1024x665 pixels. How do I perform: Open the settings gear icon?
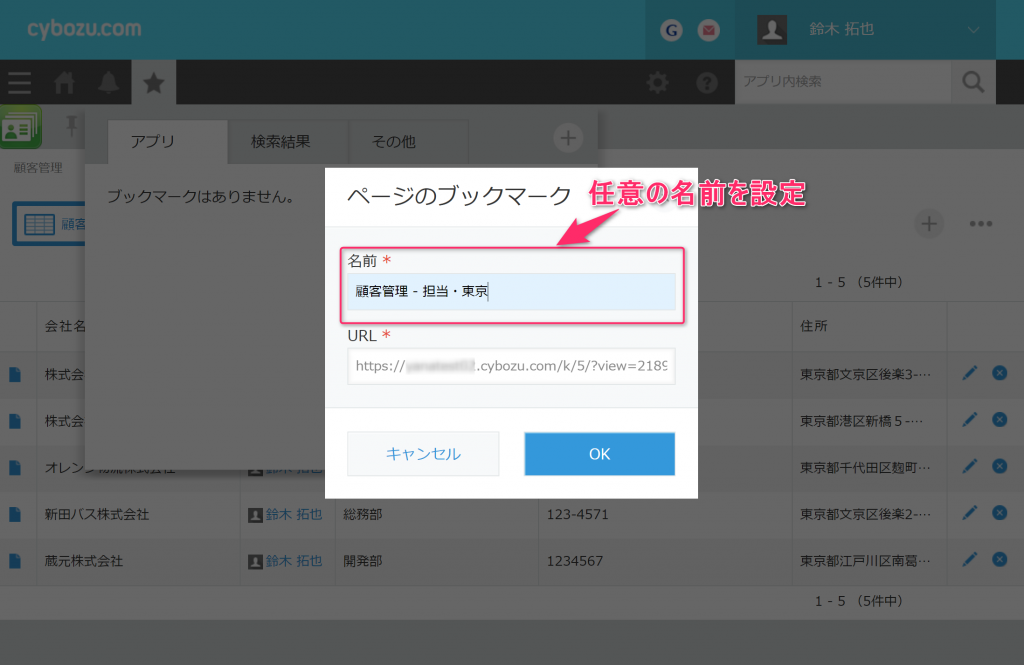[658, 83]
